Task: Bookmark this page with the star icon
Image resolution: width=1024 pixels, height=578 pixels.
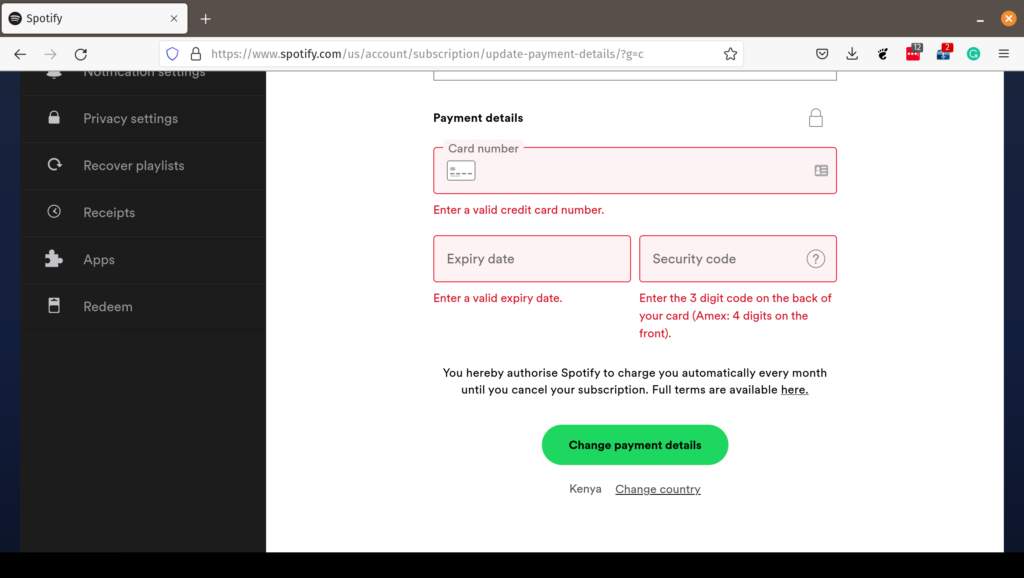Action: click(x=730, y=54)
